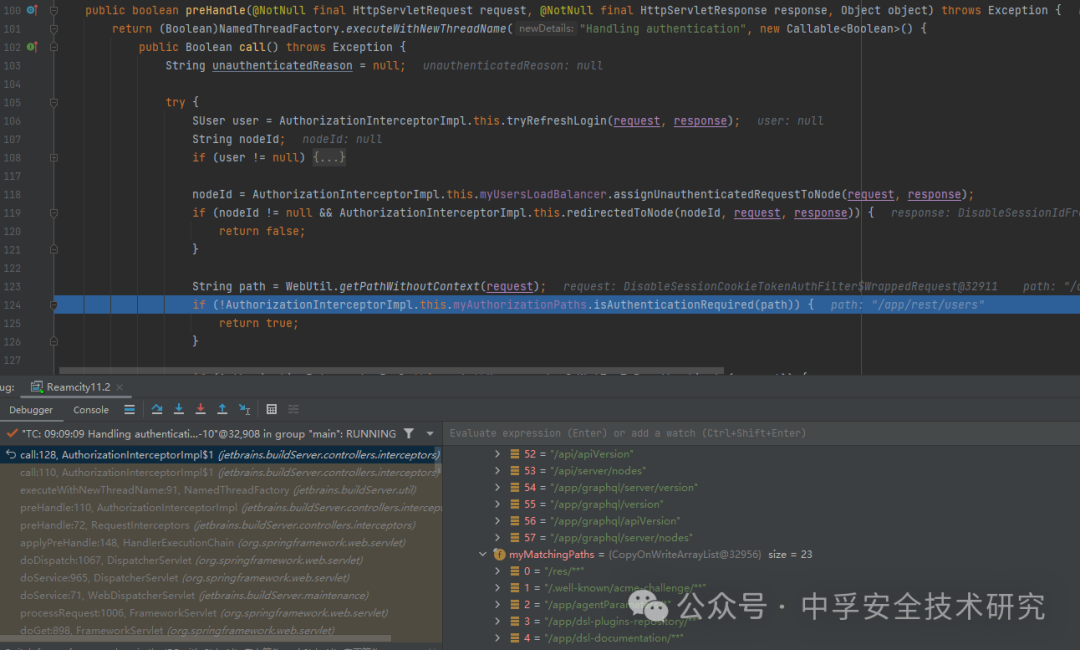Click the element icon beside index 52
This screenshot has width=1080, height=650.
point(515,454)
